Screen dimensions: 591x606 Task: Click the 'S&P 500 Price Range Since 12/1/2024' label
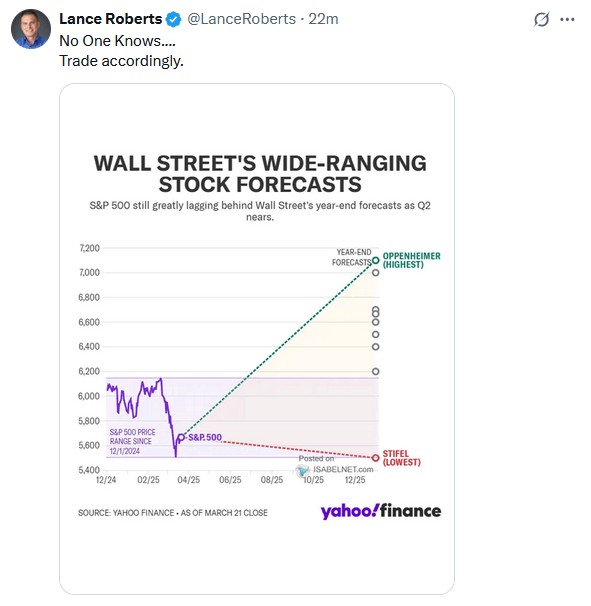tap(132, 441)
